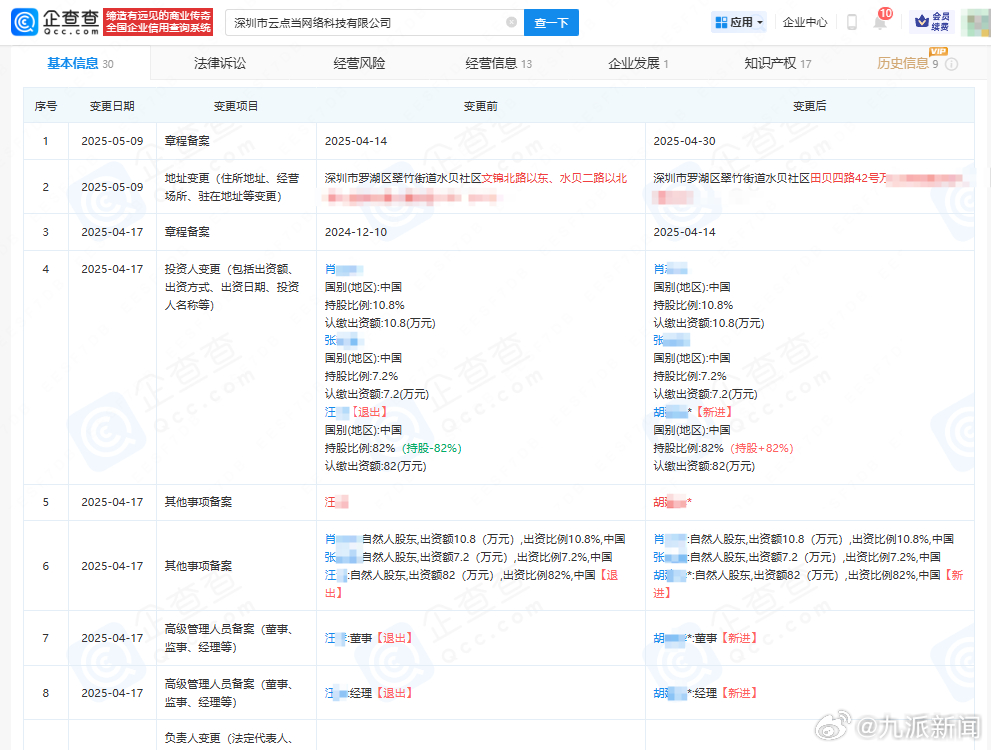Click the 历史信息 tab
Viewport: 991px width, 750px height.
(905, 63)
